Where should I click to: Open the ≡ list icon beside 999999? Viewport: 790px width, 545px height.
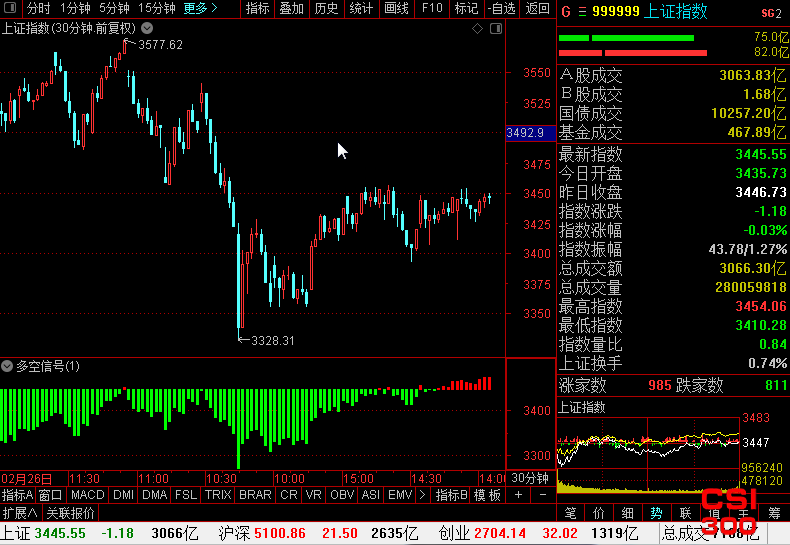click(582, 12)
